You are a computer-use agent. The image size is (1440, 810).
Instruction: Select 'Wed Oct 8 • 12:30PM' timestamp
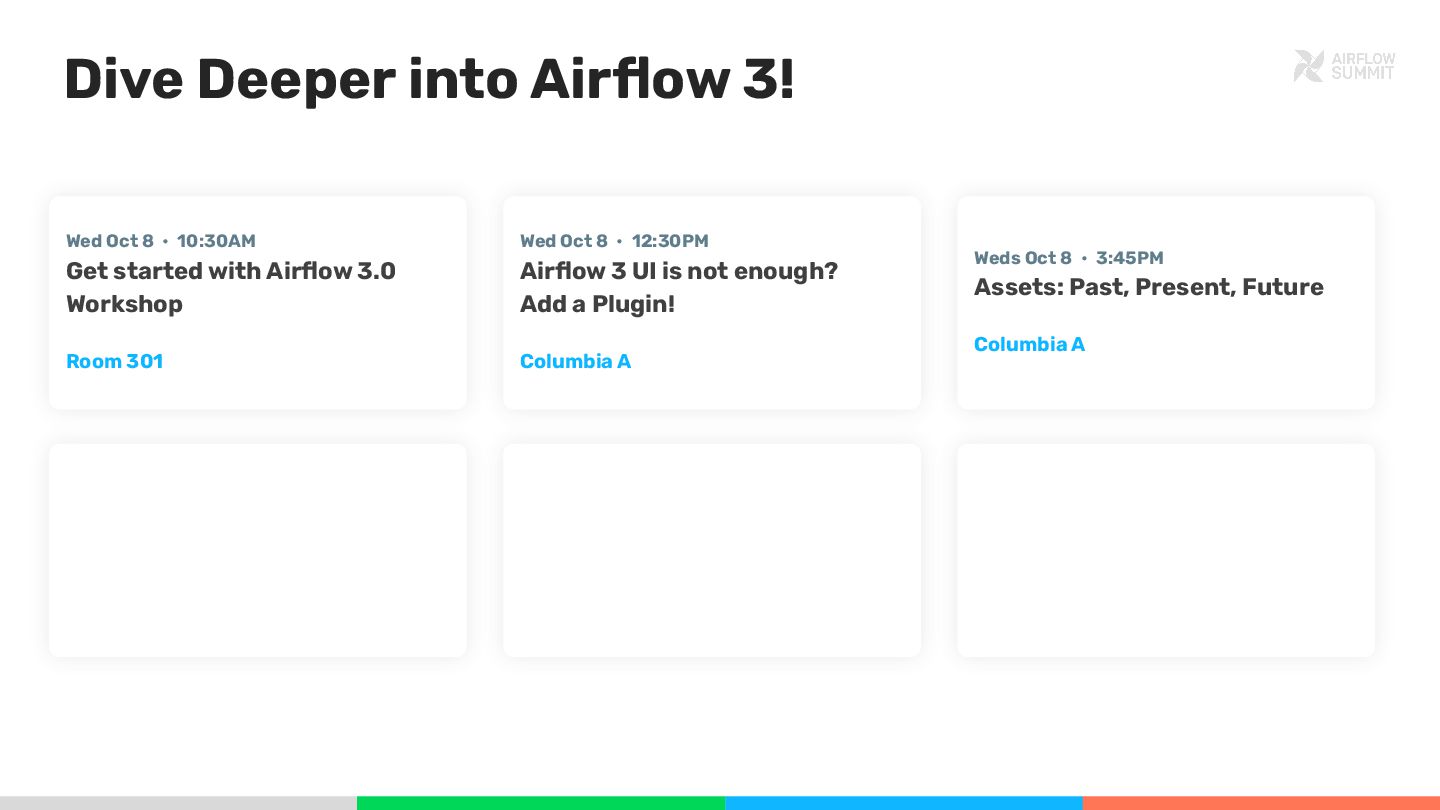(614, 241)
